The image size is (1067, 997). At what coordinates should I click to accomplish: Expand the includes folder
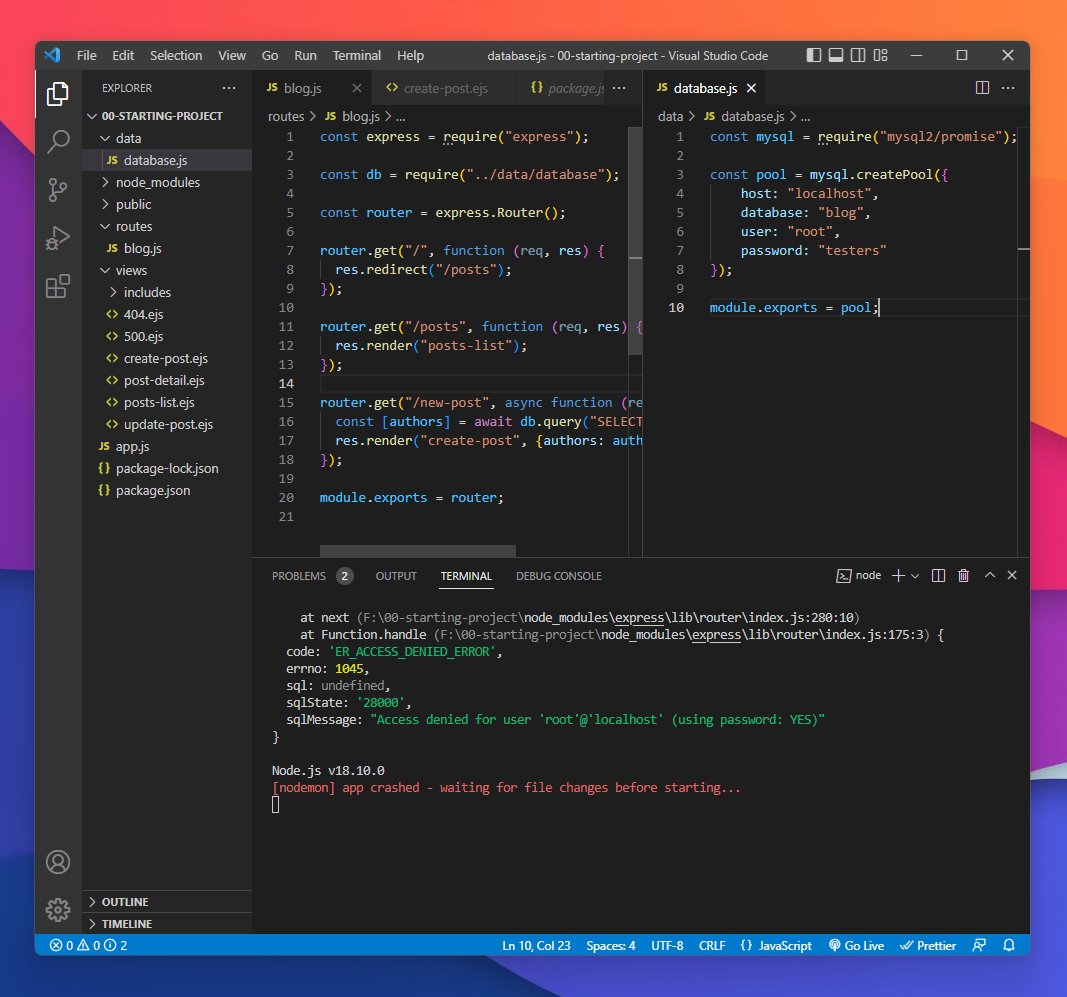(x=167, y=292)
